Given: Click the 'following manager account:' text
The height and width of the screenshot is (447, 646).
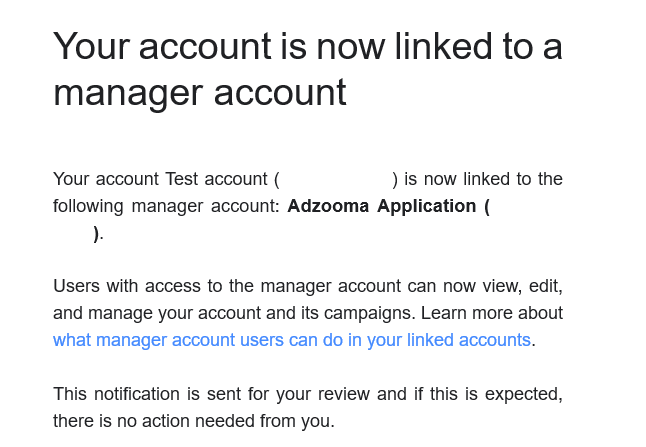Looking at the screenshot, I should click(166, 206).
